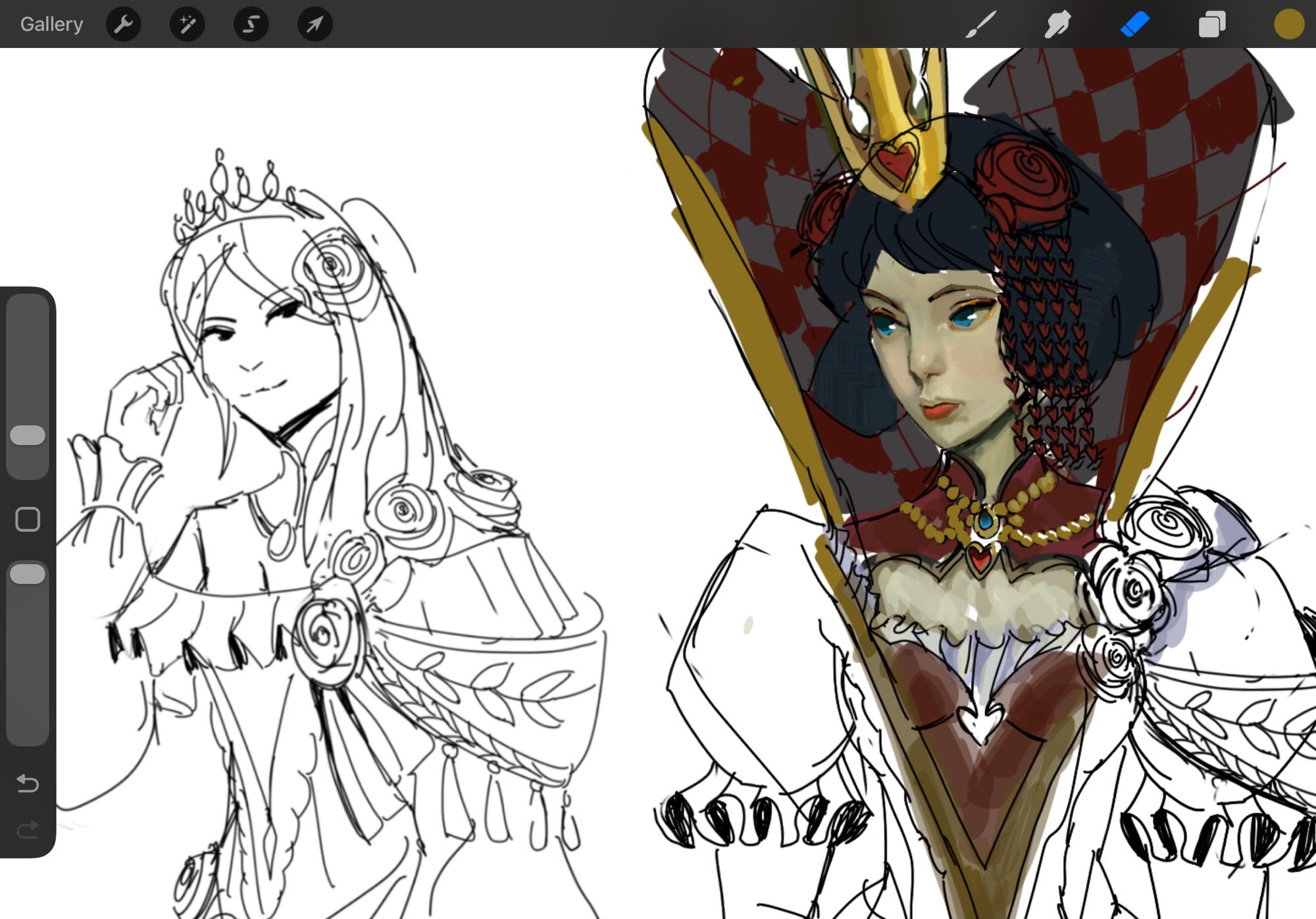Viewport: 1316px width, 919px height.
Task: Open the Gallery view
Action: point(51,24)
